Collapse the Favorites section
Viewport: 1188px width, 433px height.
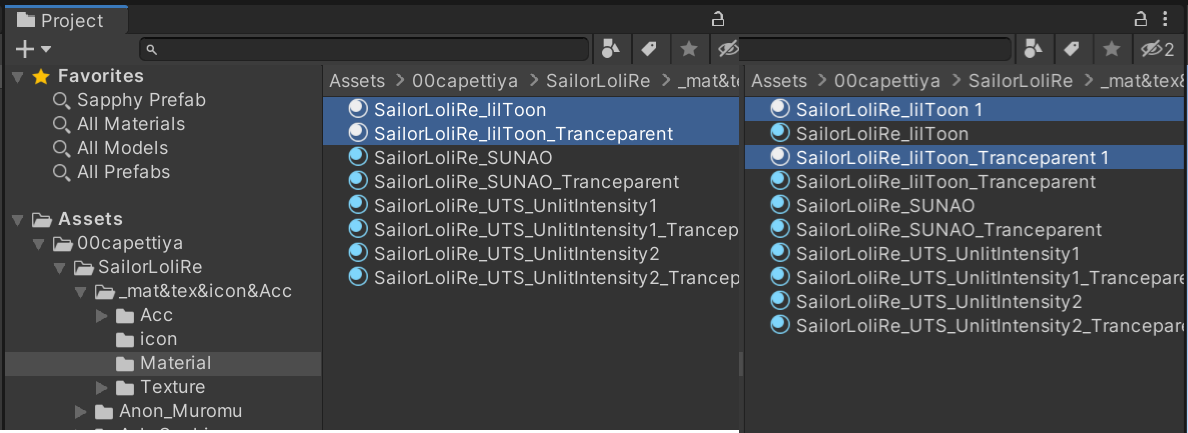click(18, 76)
